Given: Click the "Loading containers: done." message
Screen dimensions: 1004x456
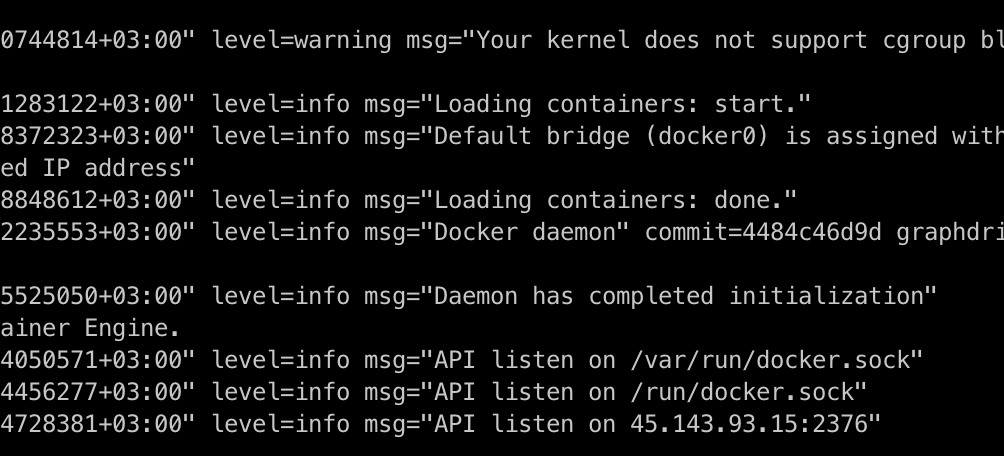Looking at the screenshot, I should pyautogui.click(x=615, y=200).
